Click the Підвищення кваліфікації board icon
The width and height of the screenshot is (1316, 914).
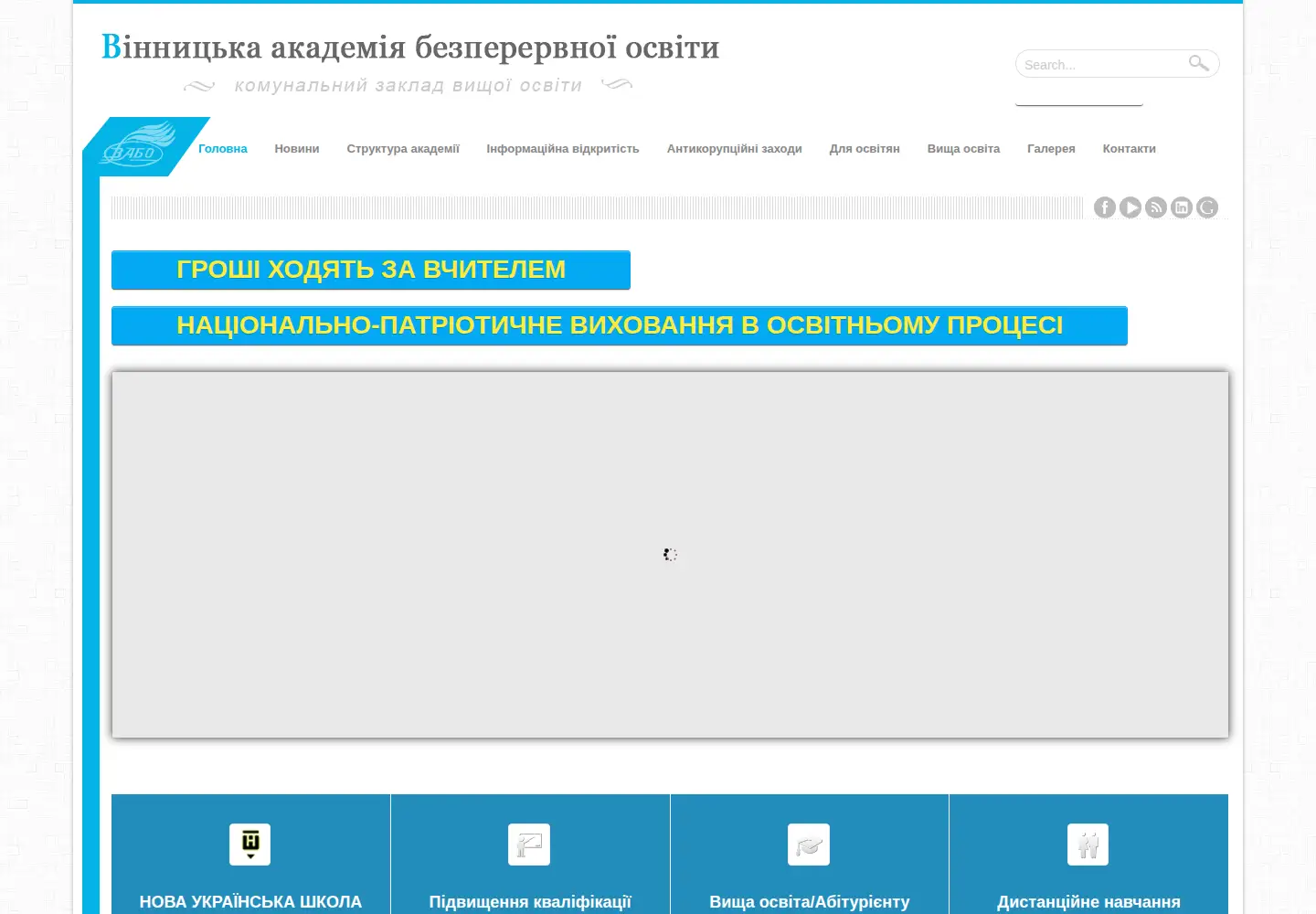(529, 844)
